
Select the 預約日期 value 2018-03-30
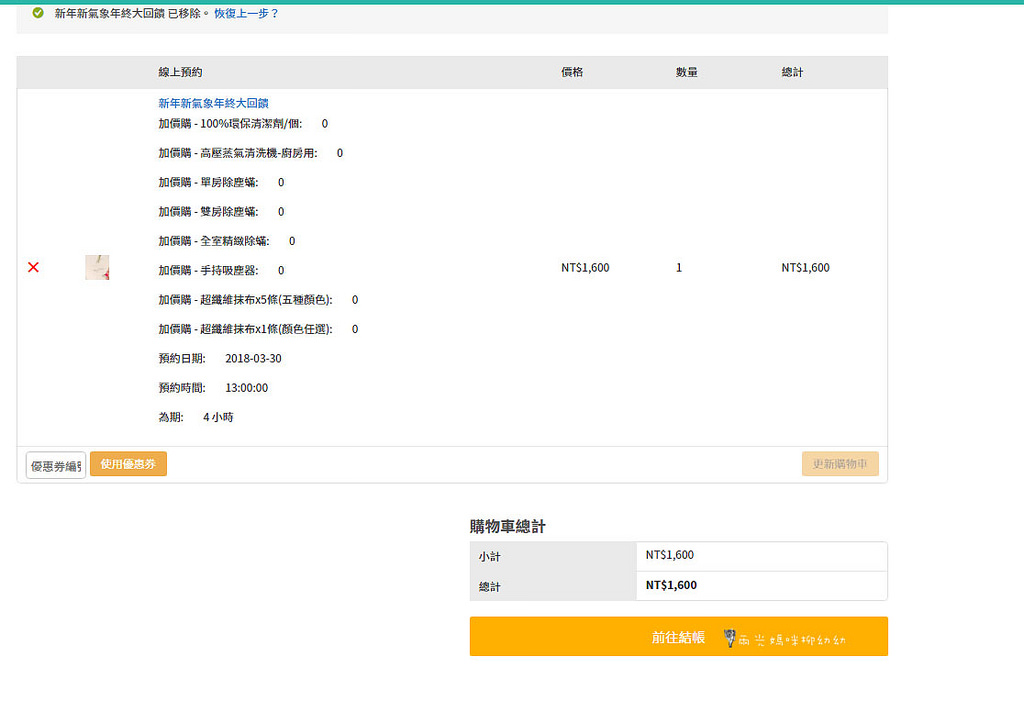click(x=246, y=358)
